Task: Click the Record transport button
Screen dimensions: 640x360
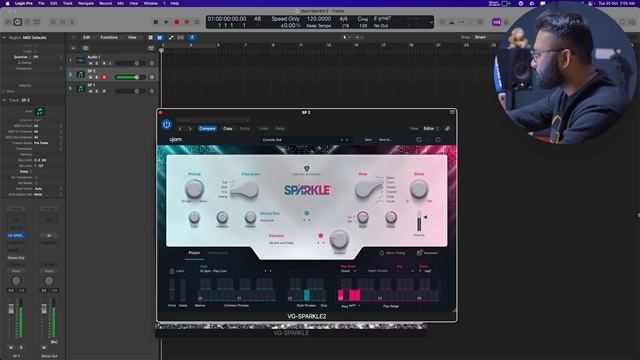Action: click(x=177, y=22)
